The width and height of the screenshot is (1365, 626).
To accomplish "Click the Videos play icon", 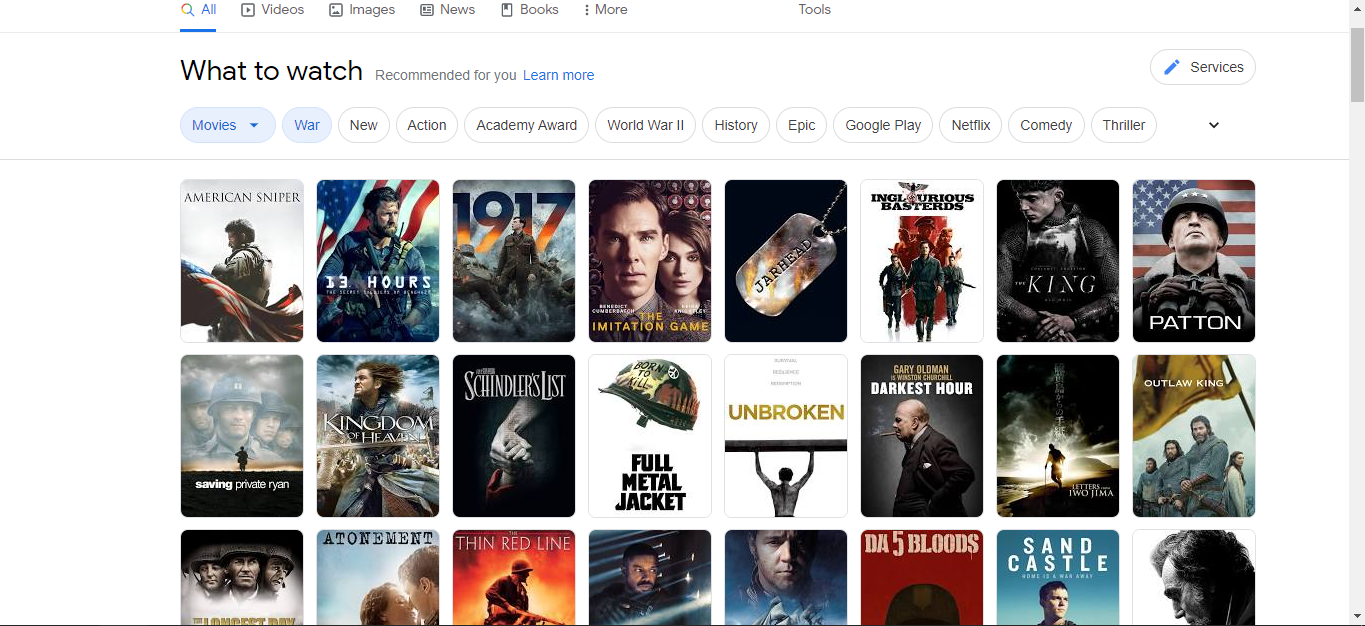I will [248, 9].
